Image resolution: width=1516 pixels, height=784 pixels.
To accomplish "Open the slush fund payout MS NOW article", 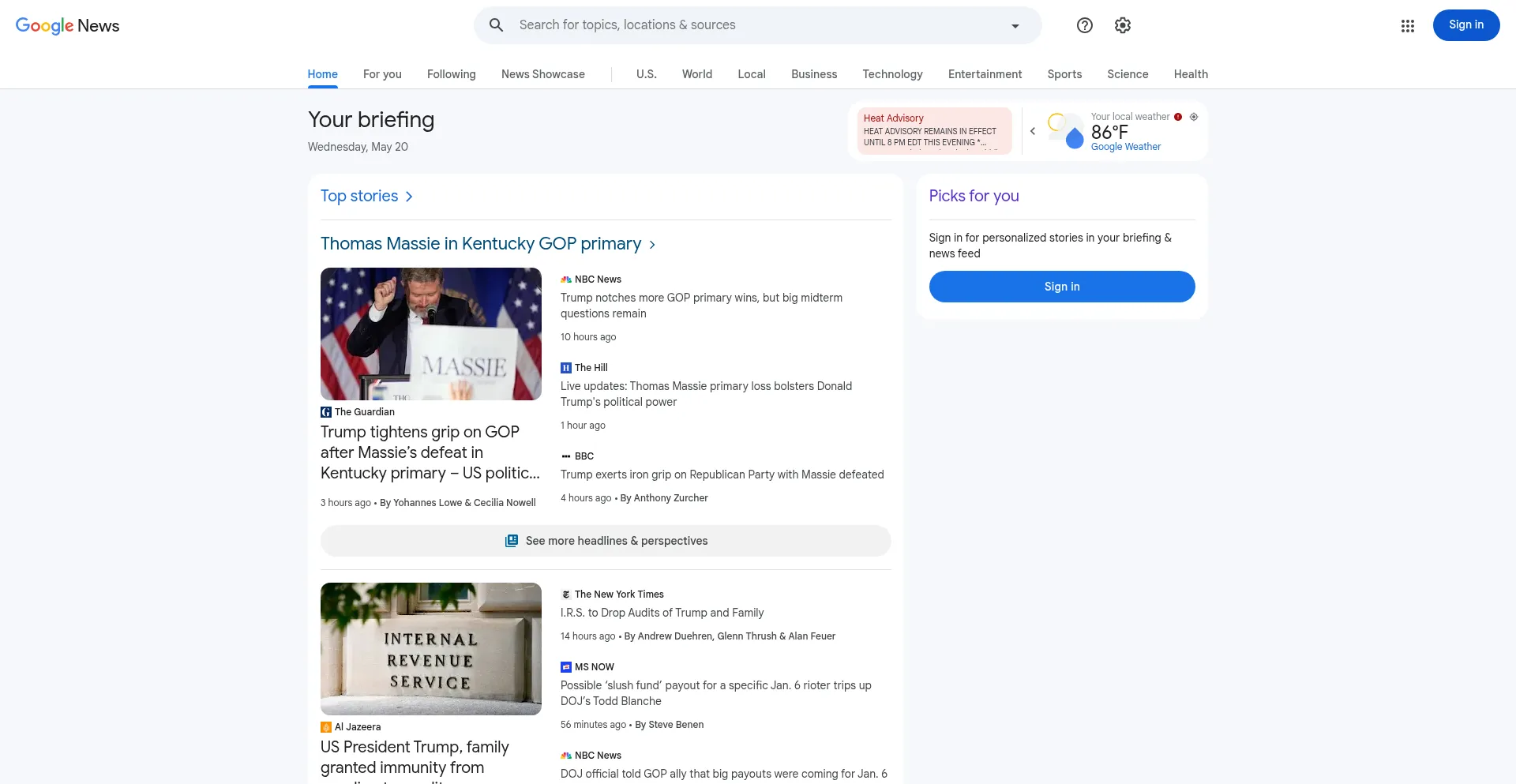I will tap(716, 693).
